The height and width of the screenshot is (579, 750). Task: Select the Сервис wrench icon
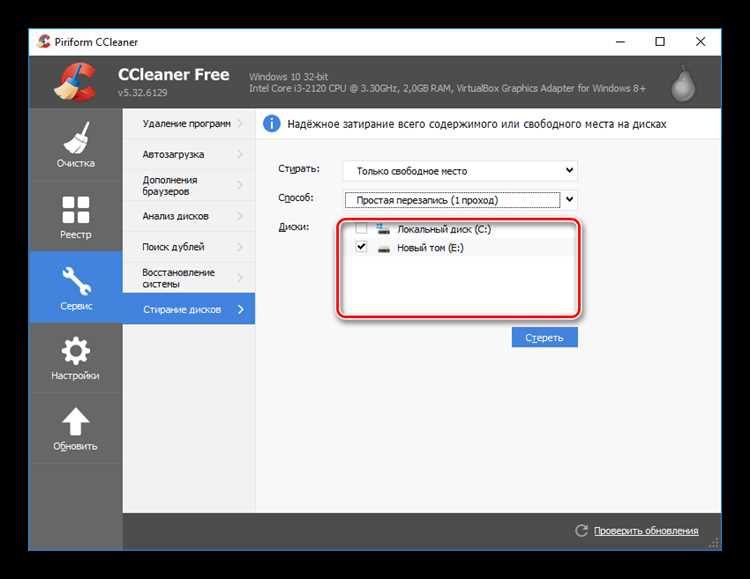(75, 279)
